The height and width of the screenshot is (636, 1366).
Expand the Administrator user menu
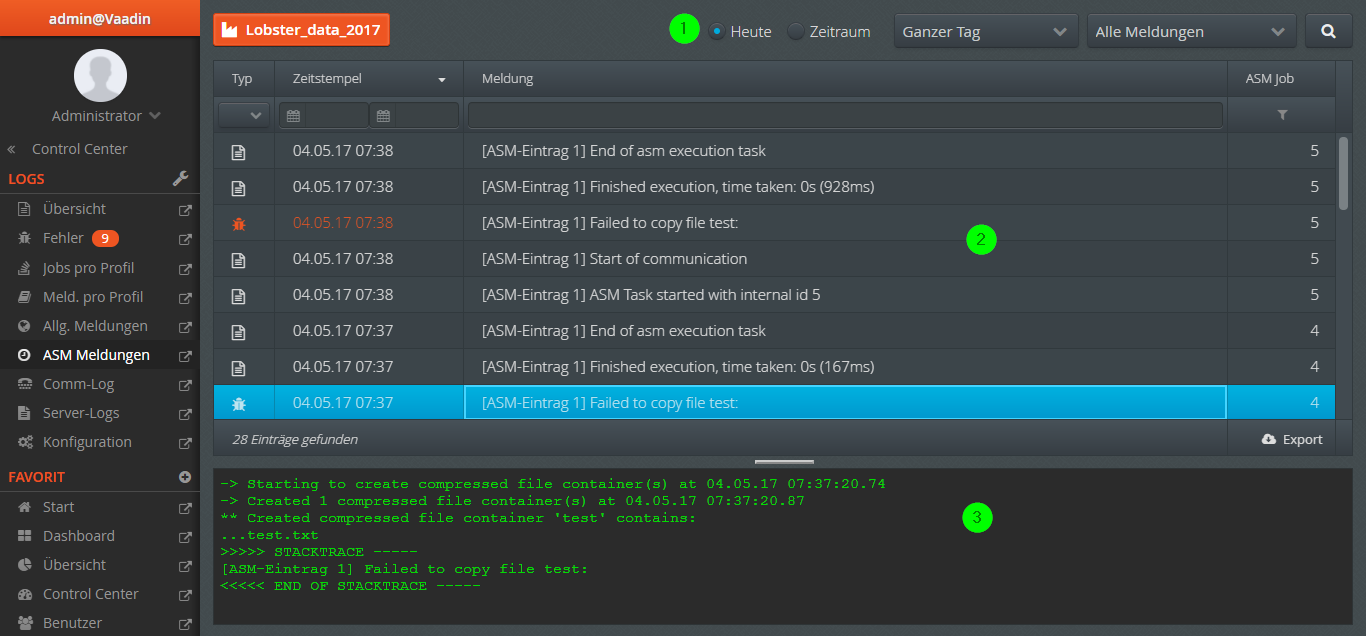(107, 116)
